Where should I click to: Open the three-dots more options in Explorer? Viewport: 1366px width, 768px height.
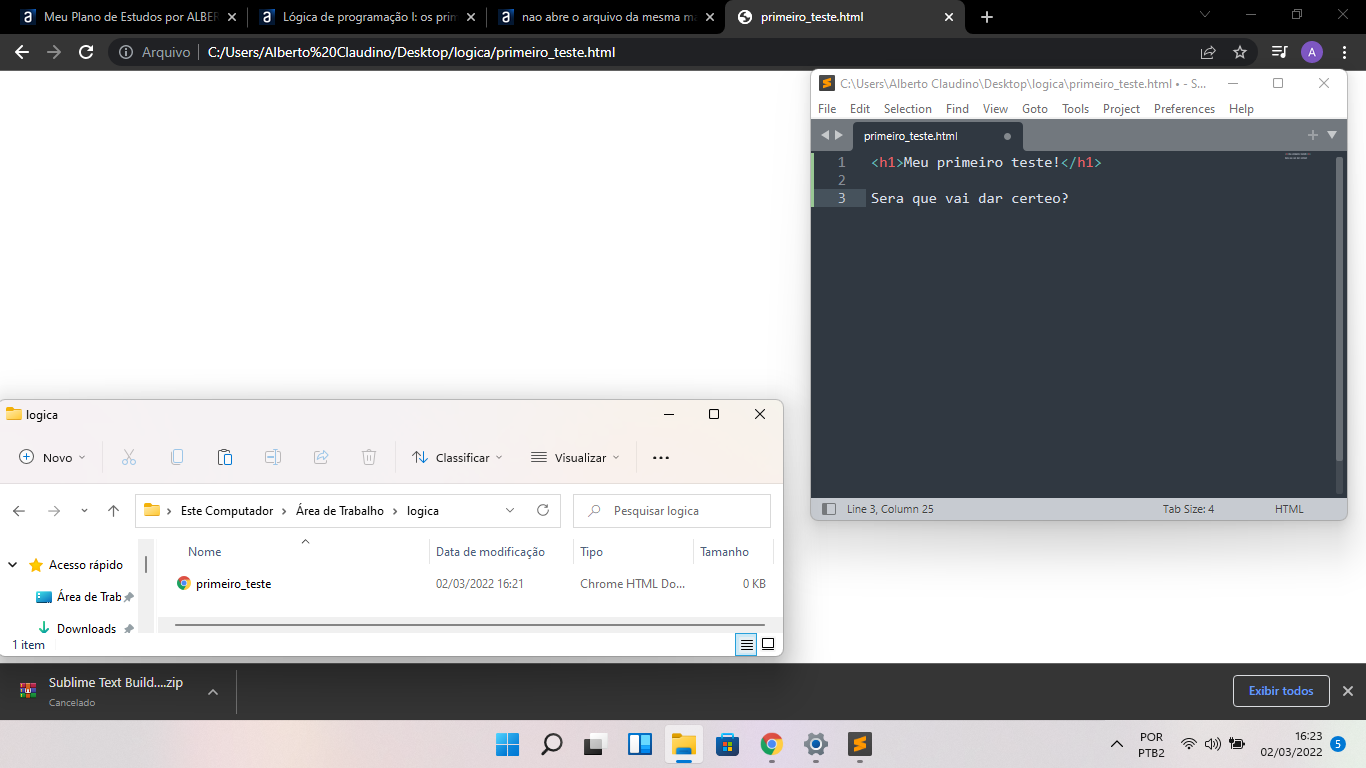(661, 457)
